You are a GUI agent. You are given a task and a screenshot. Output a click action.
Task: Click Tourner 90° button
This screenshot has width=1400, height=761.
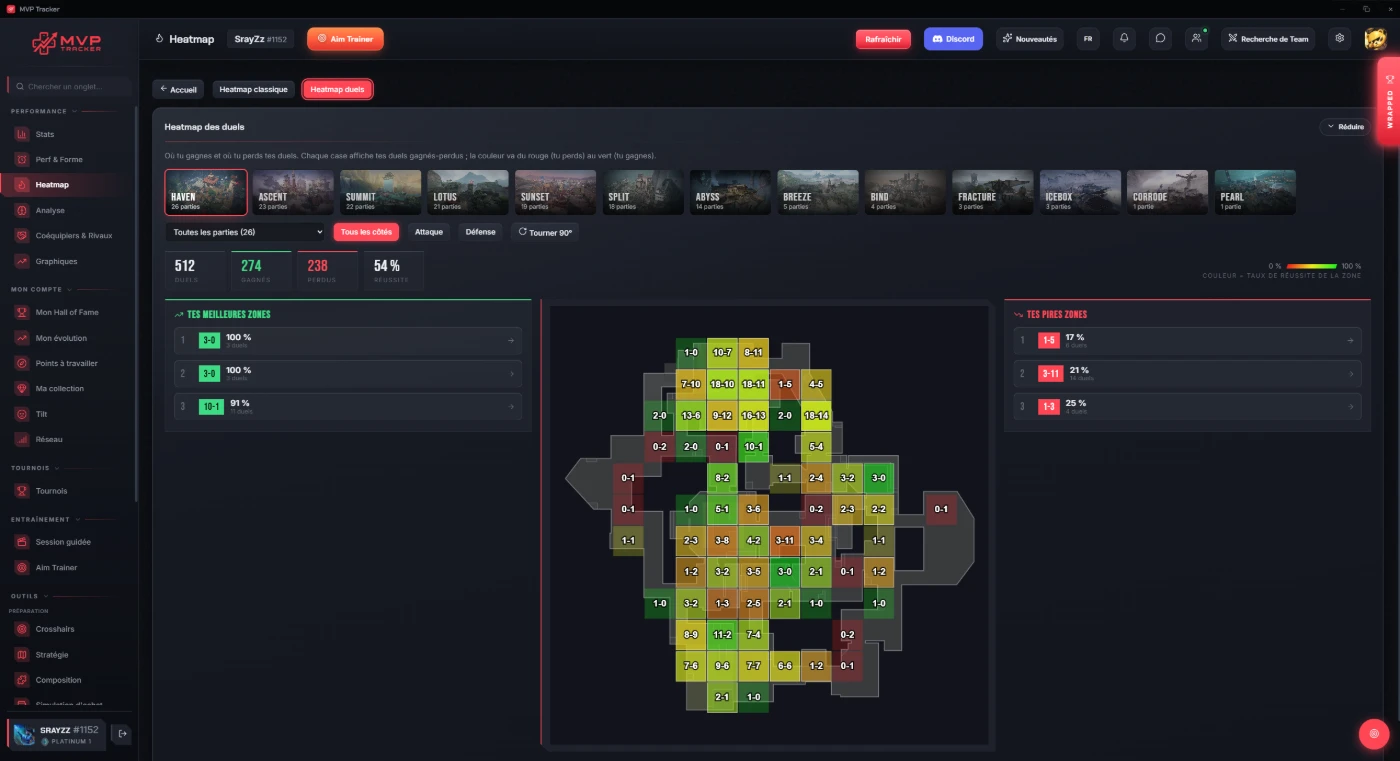[544, 232]
